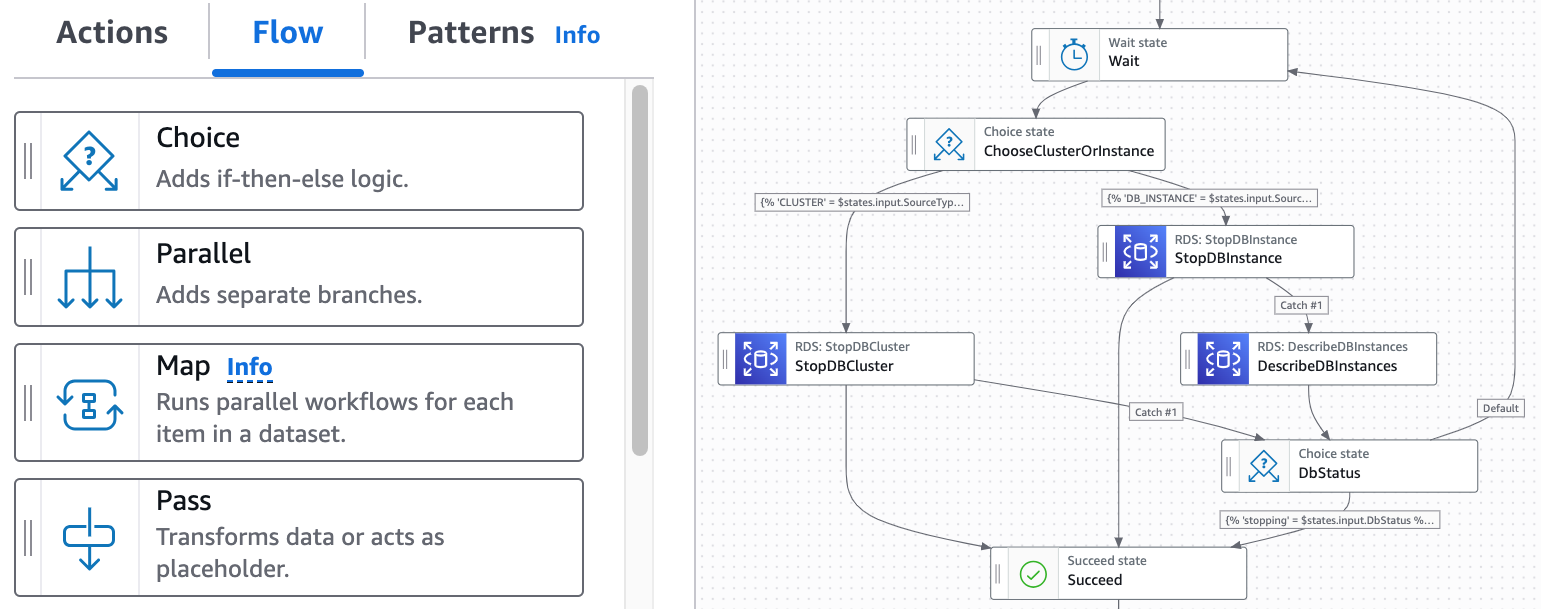Grab the drag handle of Map card
The image size is (1541, 609).
click(x=28, y=403)
